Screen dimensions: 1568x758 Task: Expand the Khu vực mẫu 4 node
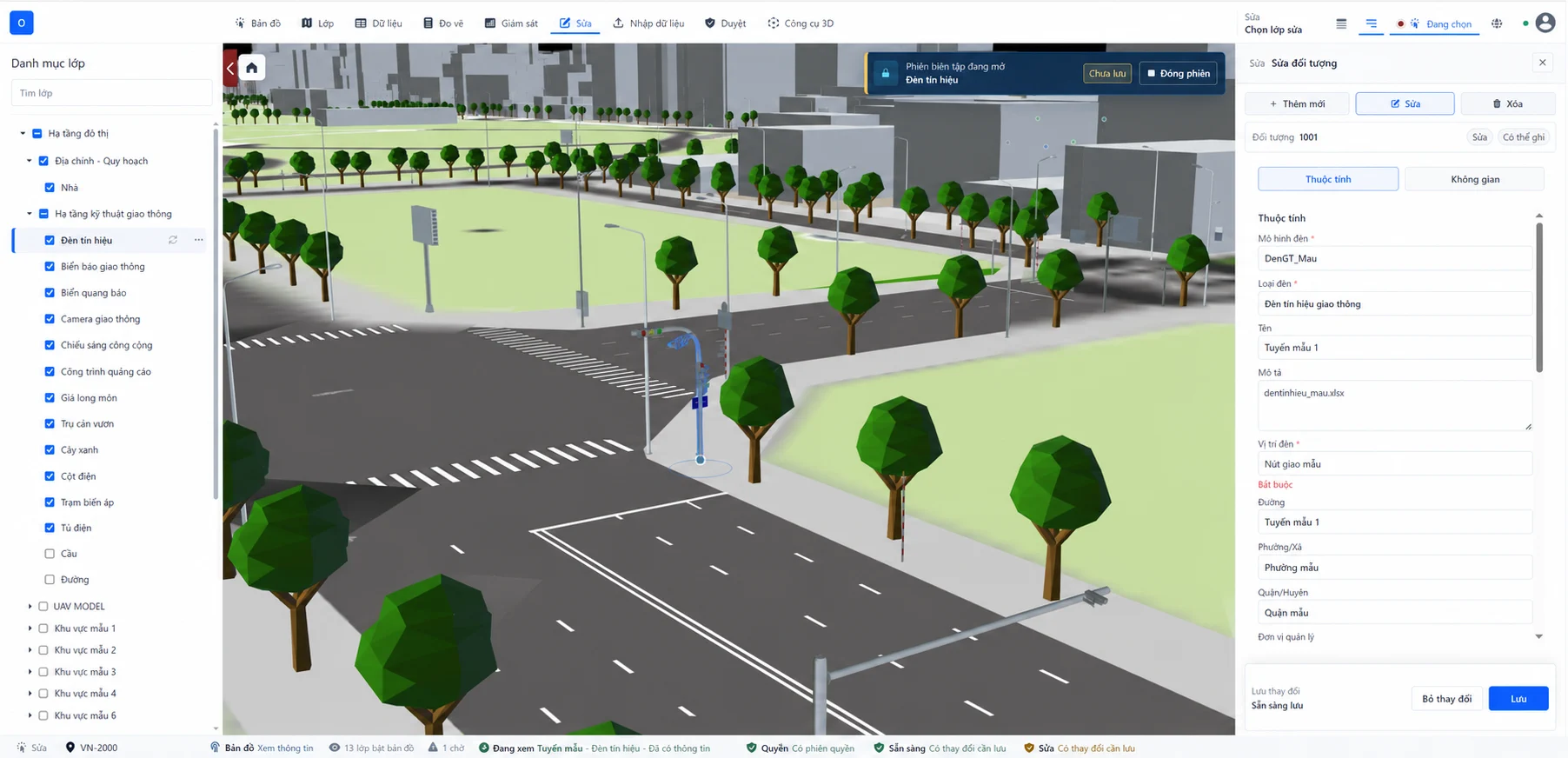point(30,694)
